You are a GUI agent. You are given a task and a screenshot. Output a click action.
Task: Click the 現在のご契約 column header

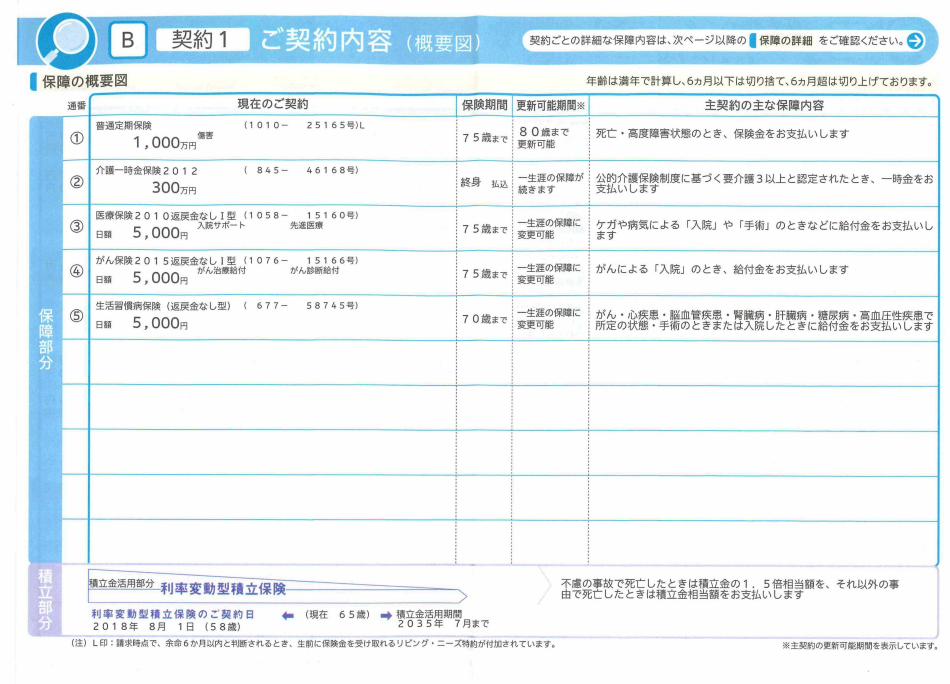tap(272, 105)
